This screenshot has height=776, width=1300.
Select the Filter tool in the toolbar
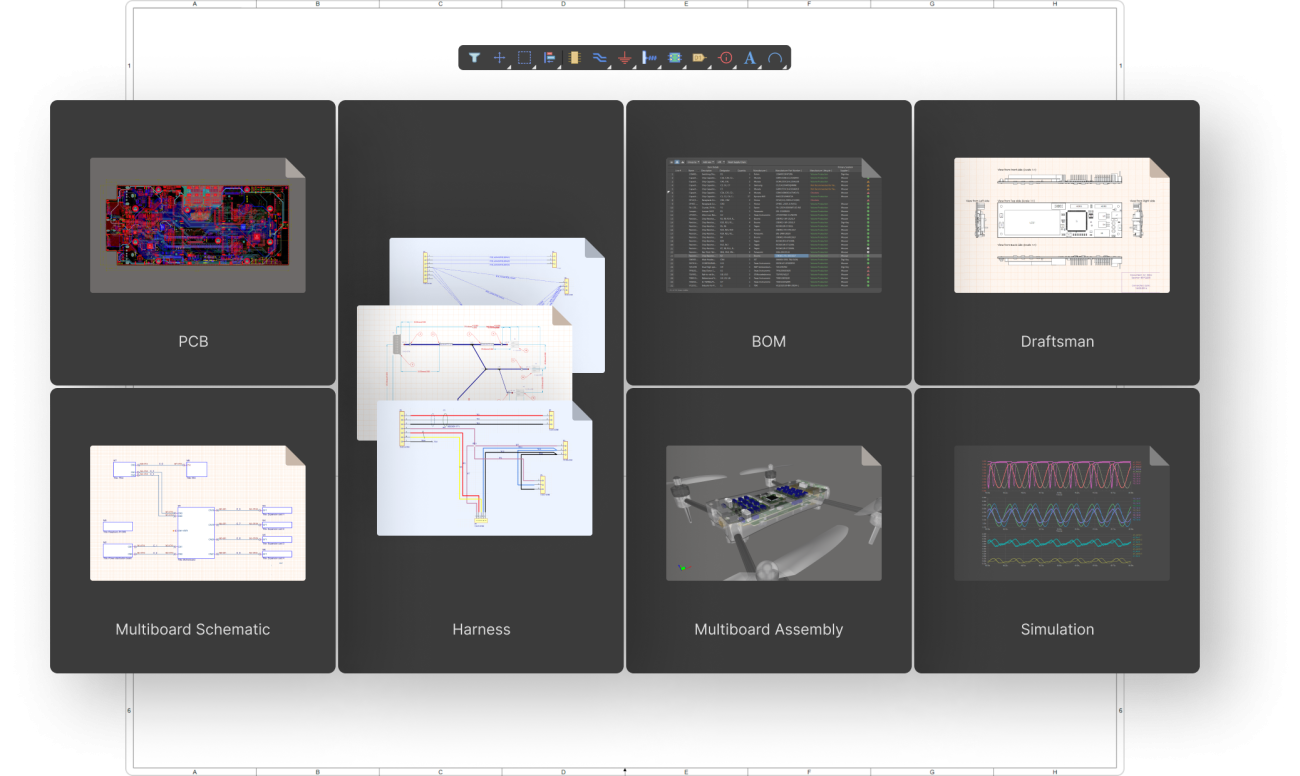[x=474, y=58]
